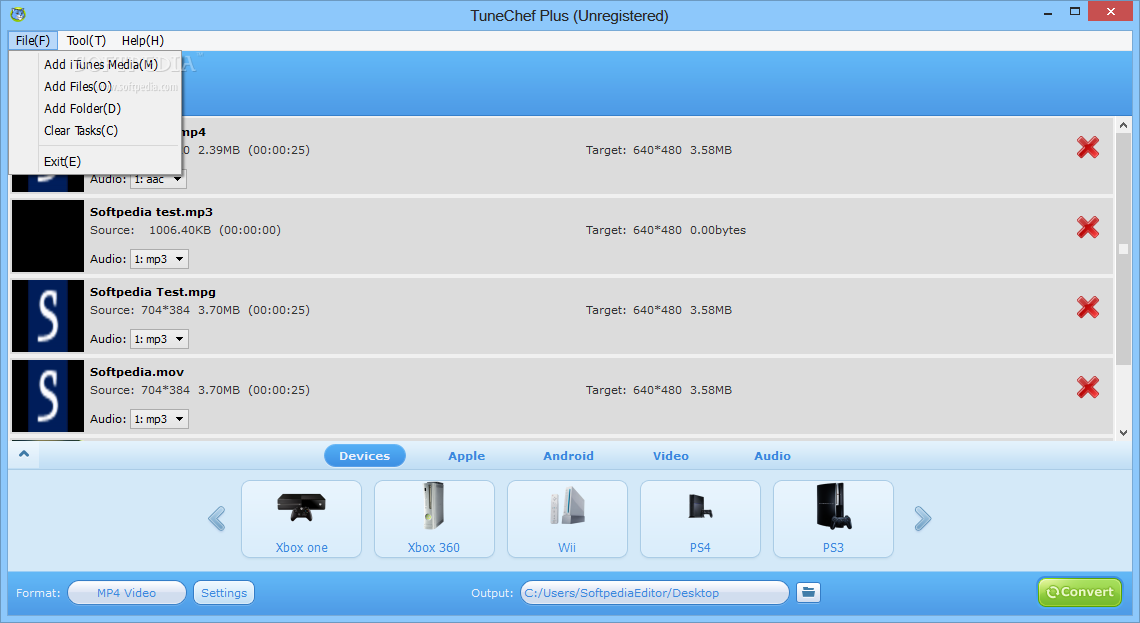Click the output path field
Viewport: 1140px width, 623px height.
click(654, 592)
